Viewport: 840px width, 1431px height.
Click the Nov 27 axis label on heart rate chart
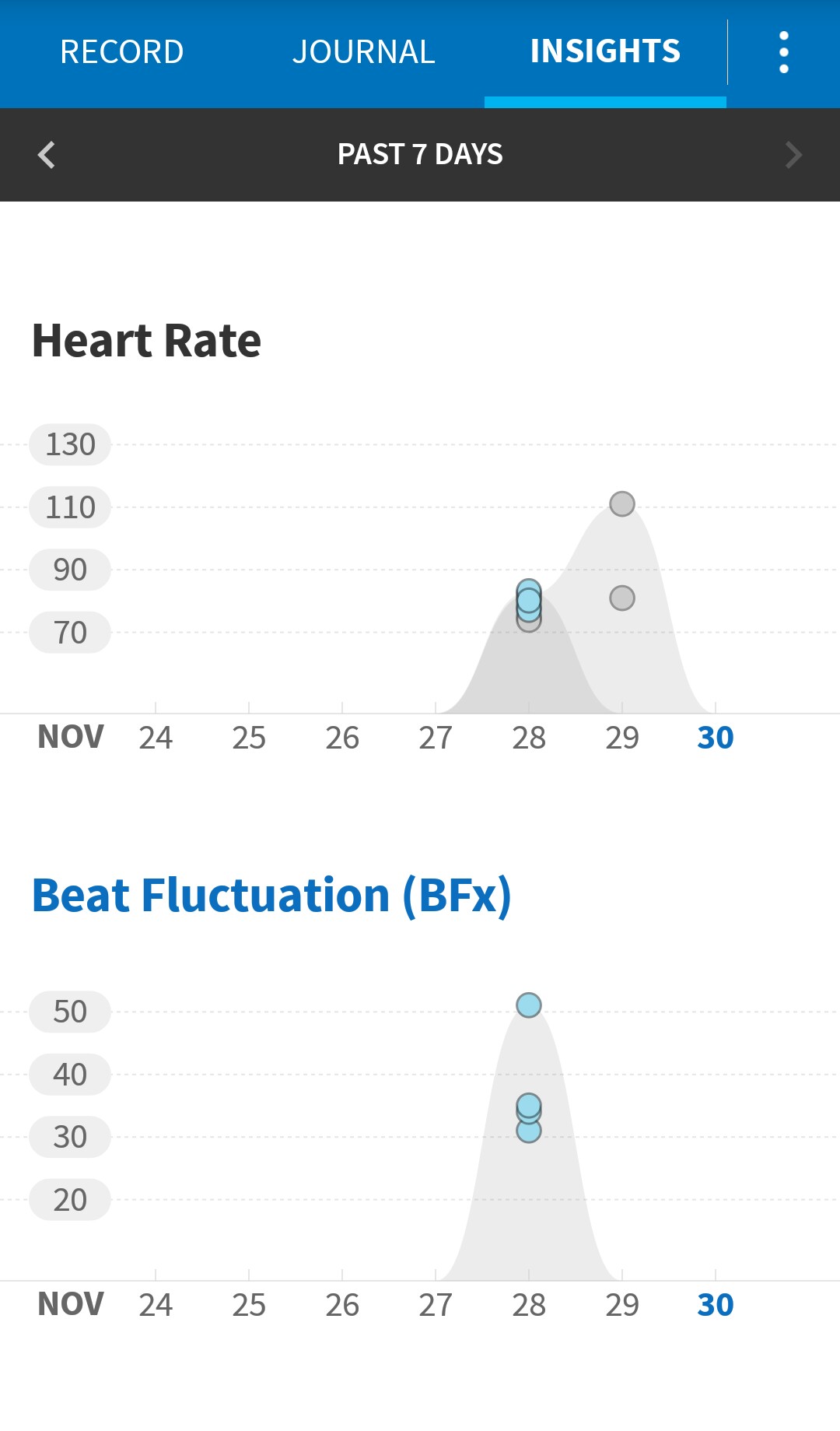tap(436, 738)
